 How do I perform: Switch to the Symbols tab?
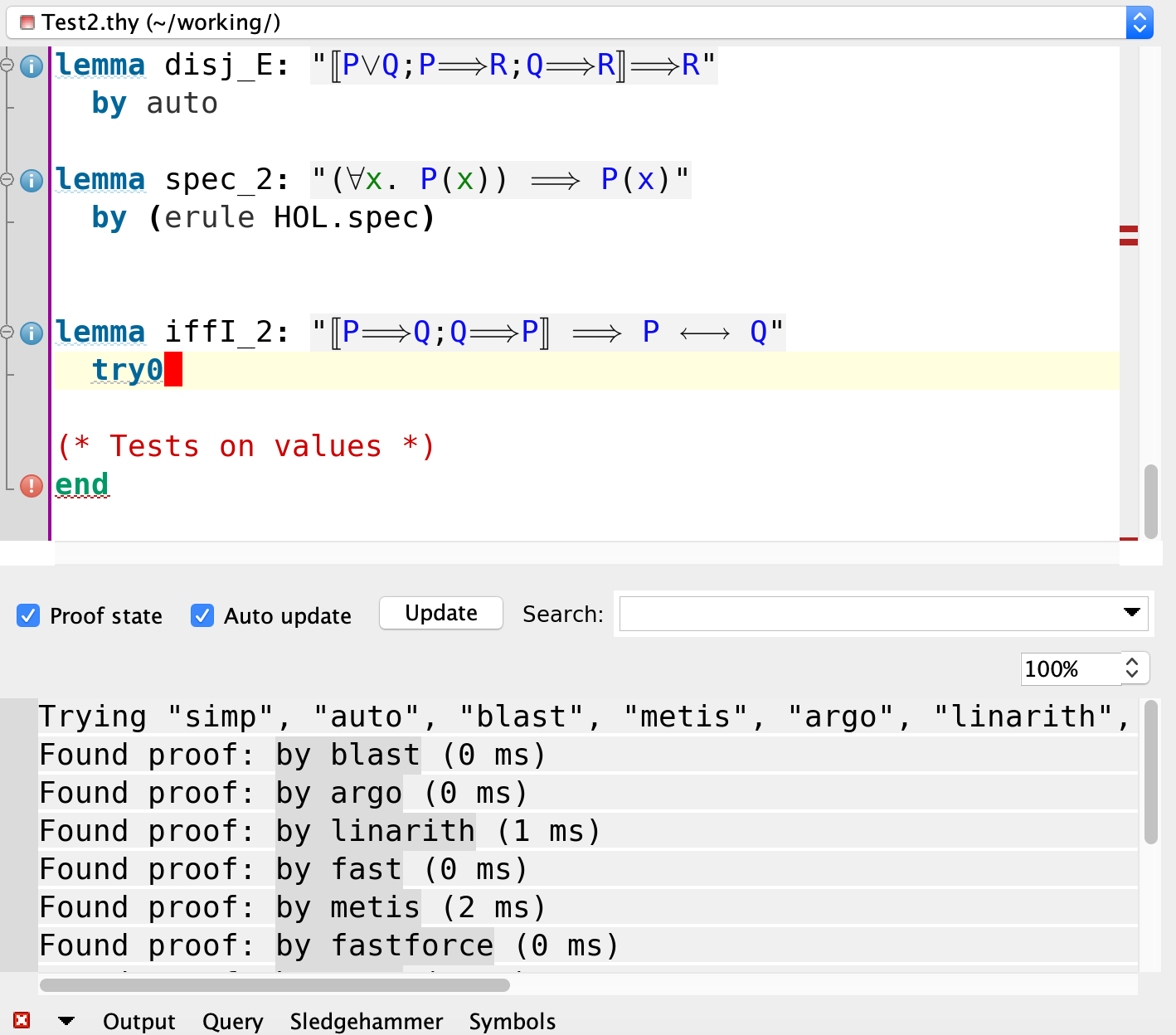pyautogui.click(x=513, y=1021)
